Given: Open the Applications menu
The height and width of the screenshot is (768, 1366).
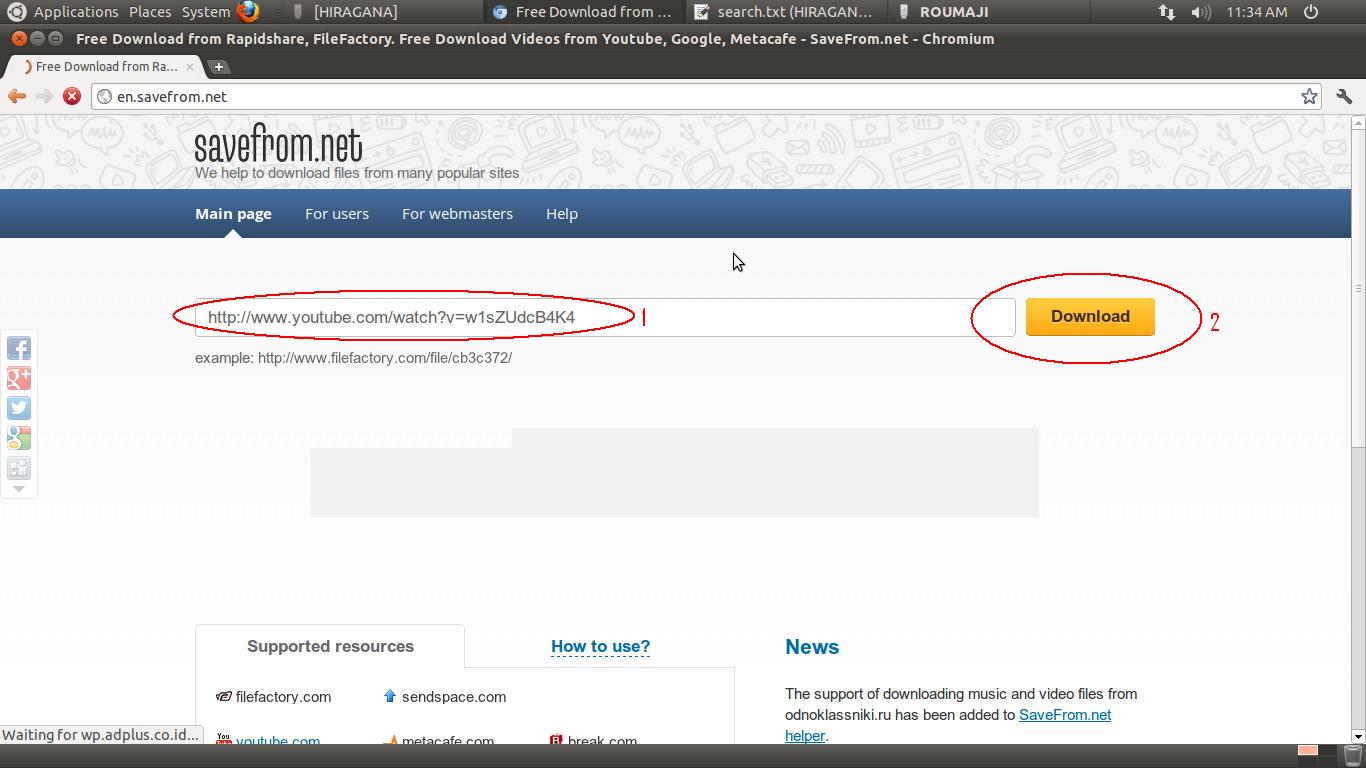Looking at the screenshot, I should [x=76, y=12].
